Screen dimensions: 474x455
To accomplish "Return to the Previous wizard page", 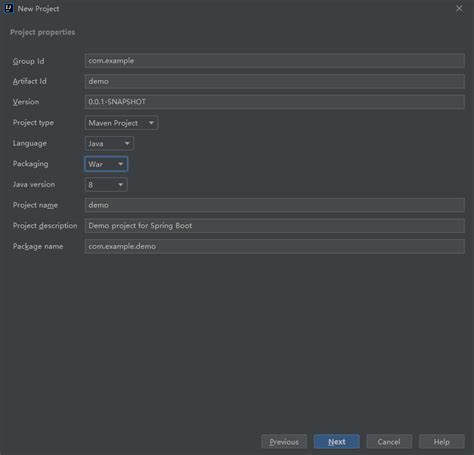I will coord(284,442).
